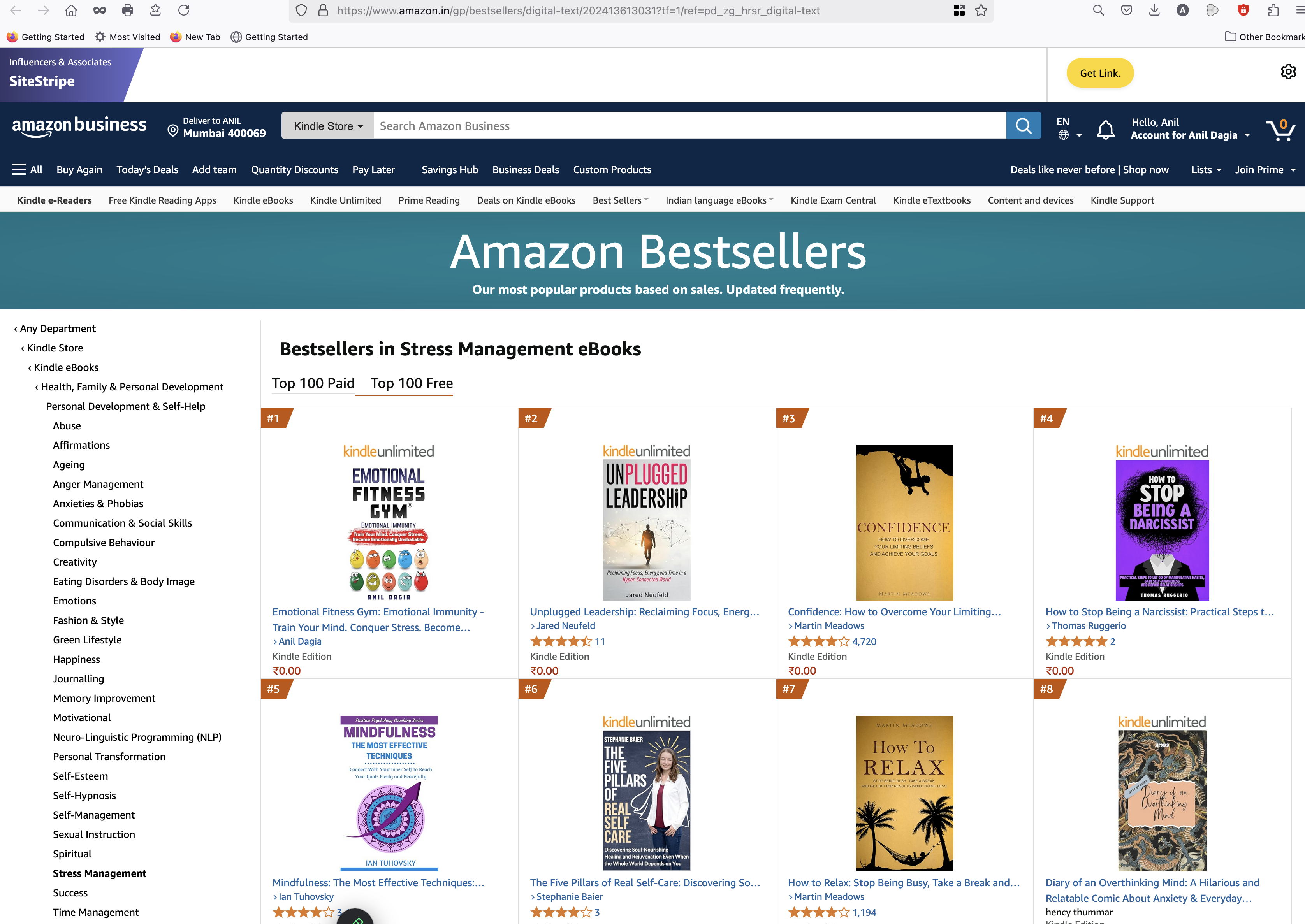Open the browser downloads icon
The width and height of the screenshot is (1305, 924).
point(1154,10)
